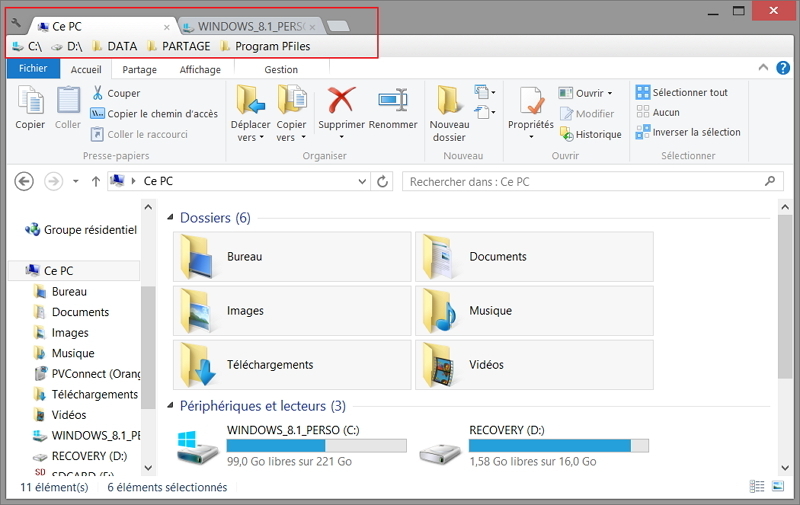Select PVConnect in navigation pane
Screen dimensions: 800x505
(x=87, y=374)
